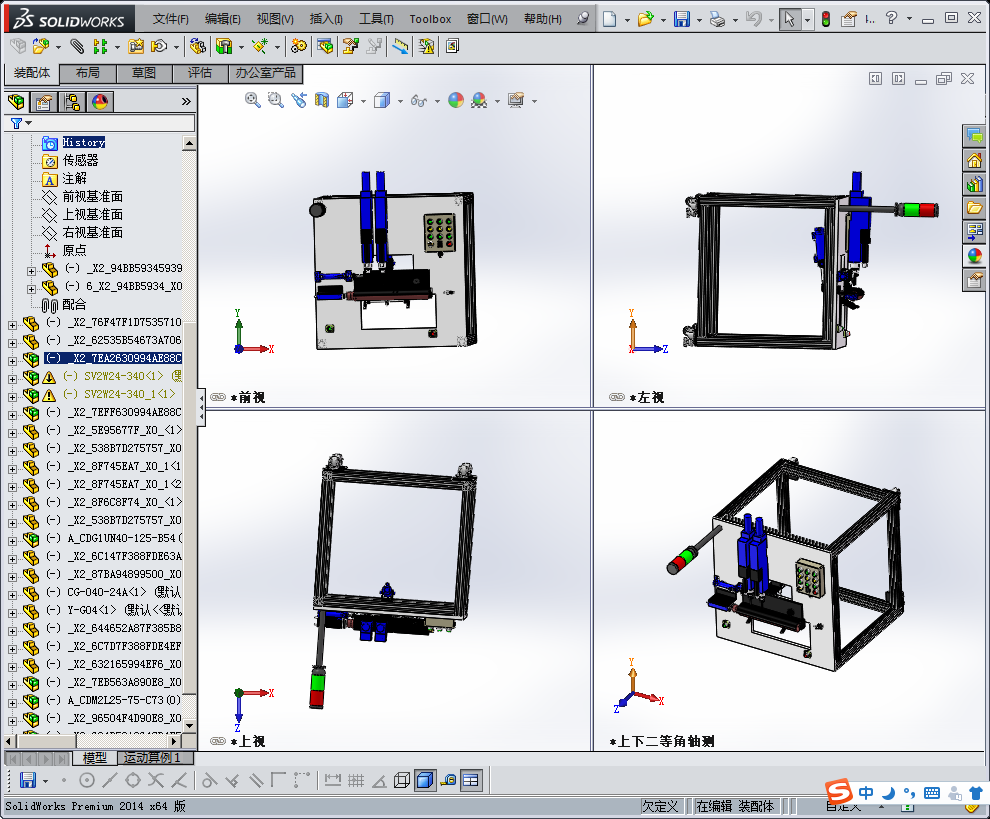
Task: Open the Toolbox menu
Action: click(x=430, y=19)
